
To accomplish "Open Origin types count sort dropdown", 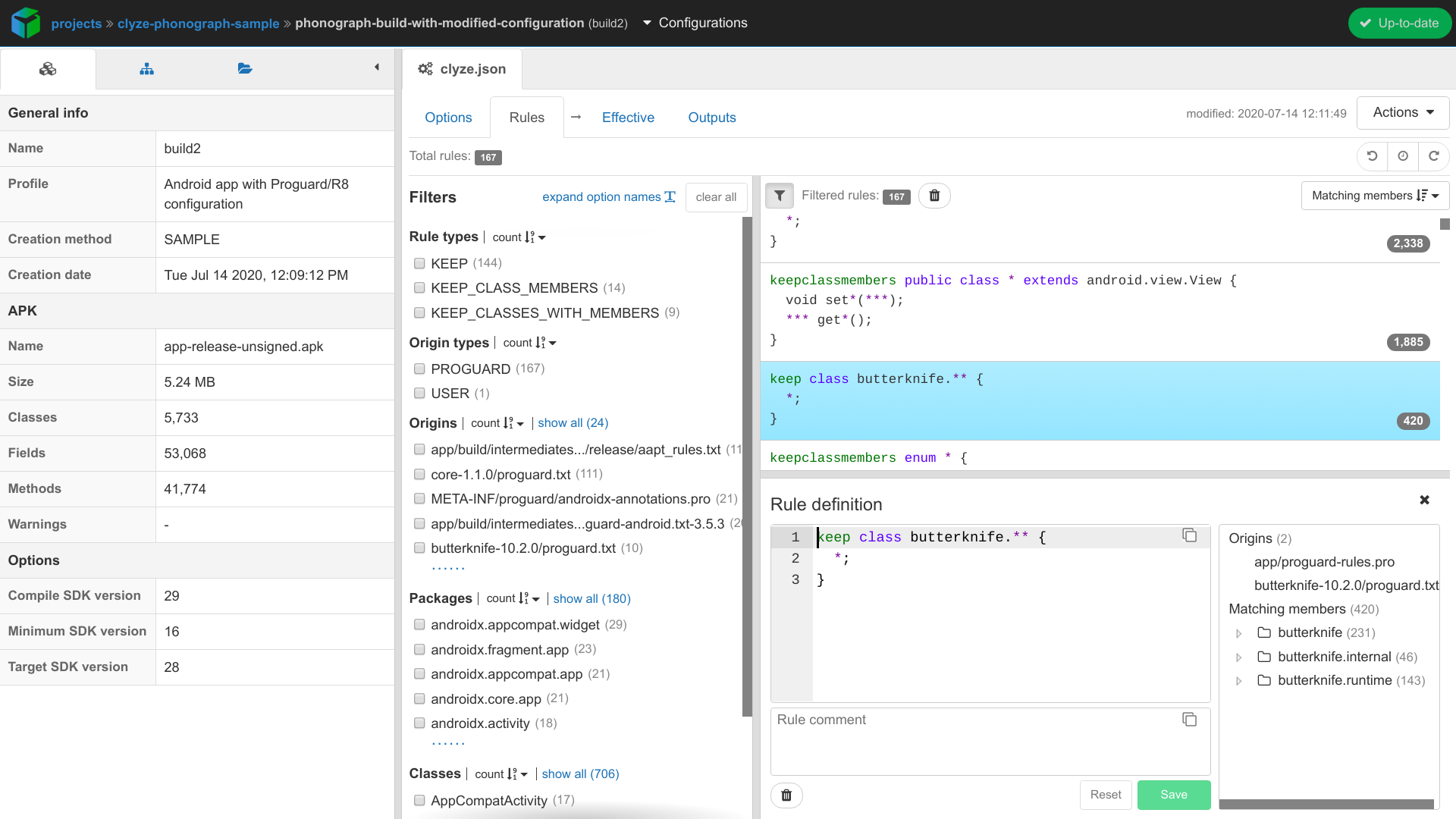I will click(529, 343).
